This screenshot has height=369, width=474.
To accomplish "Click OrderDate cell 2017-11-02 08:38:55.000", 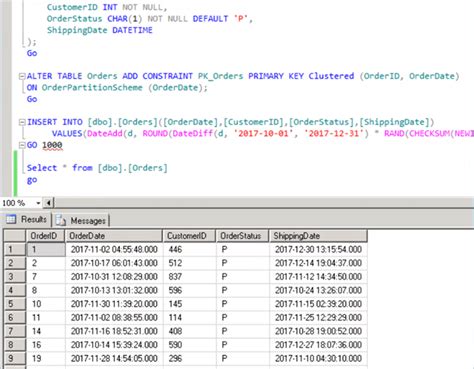I will point(114,317).
